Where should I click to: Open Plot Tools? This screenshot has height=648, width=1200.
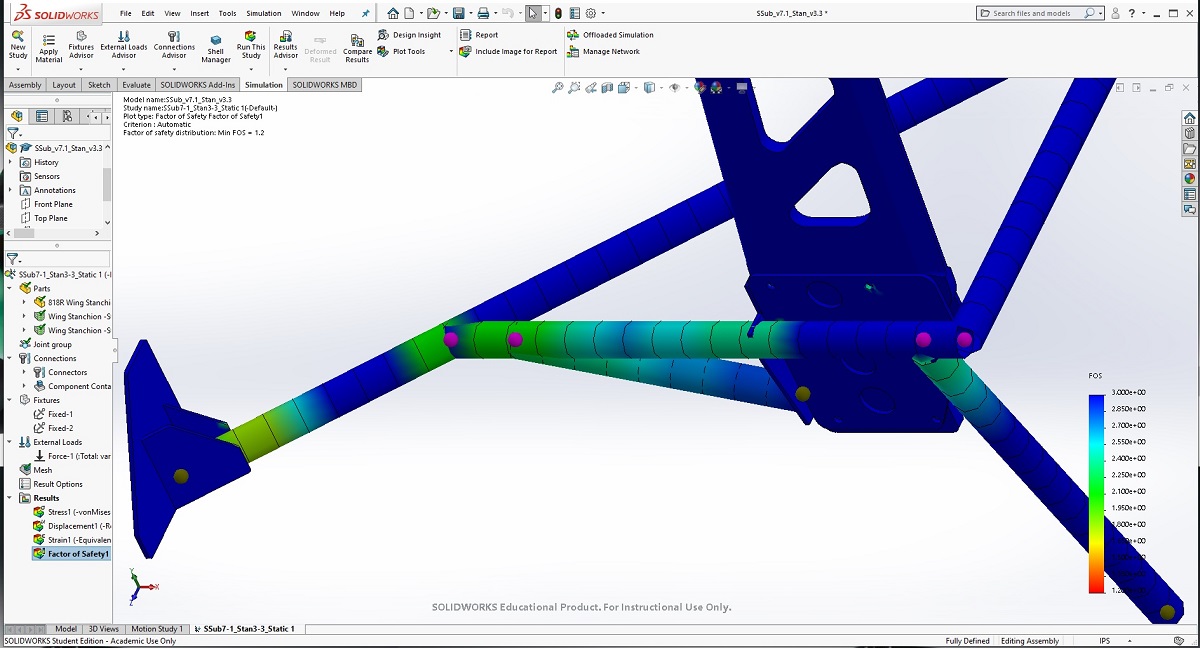click(x=401, y=51)
